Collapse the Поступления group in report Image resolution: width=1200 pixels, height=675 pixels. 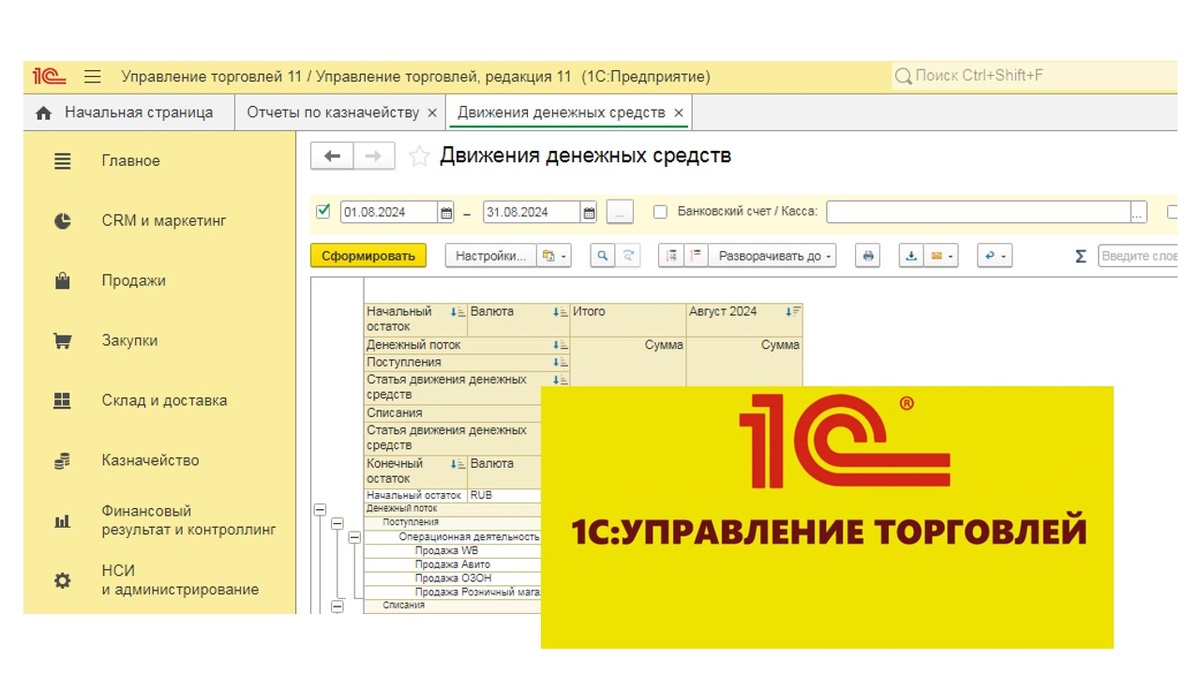pos(337,523)
